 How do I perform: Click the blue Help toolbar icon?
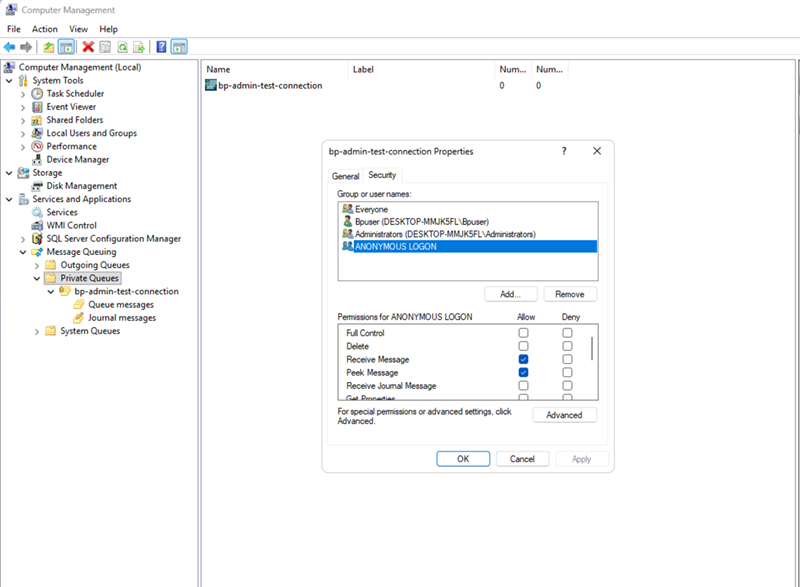coord(160,47)
